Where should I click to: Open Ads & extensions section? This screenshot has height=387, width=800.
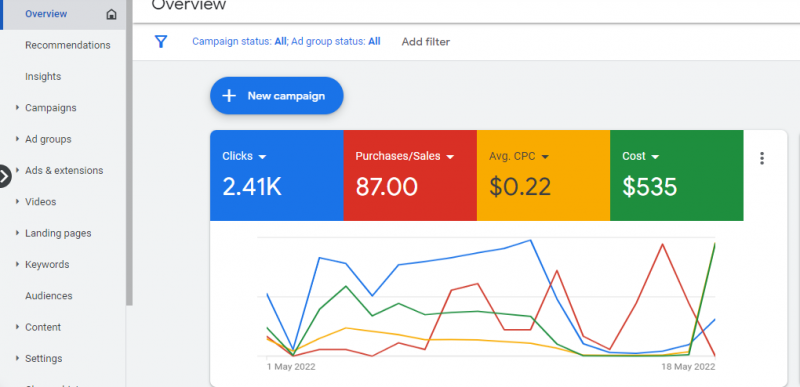coord(64,170)
